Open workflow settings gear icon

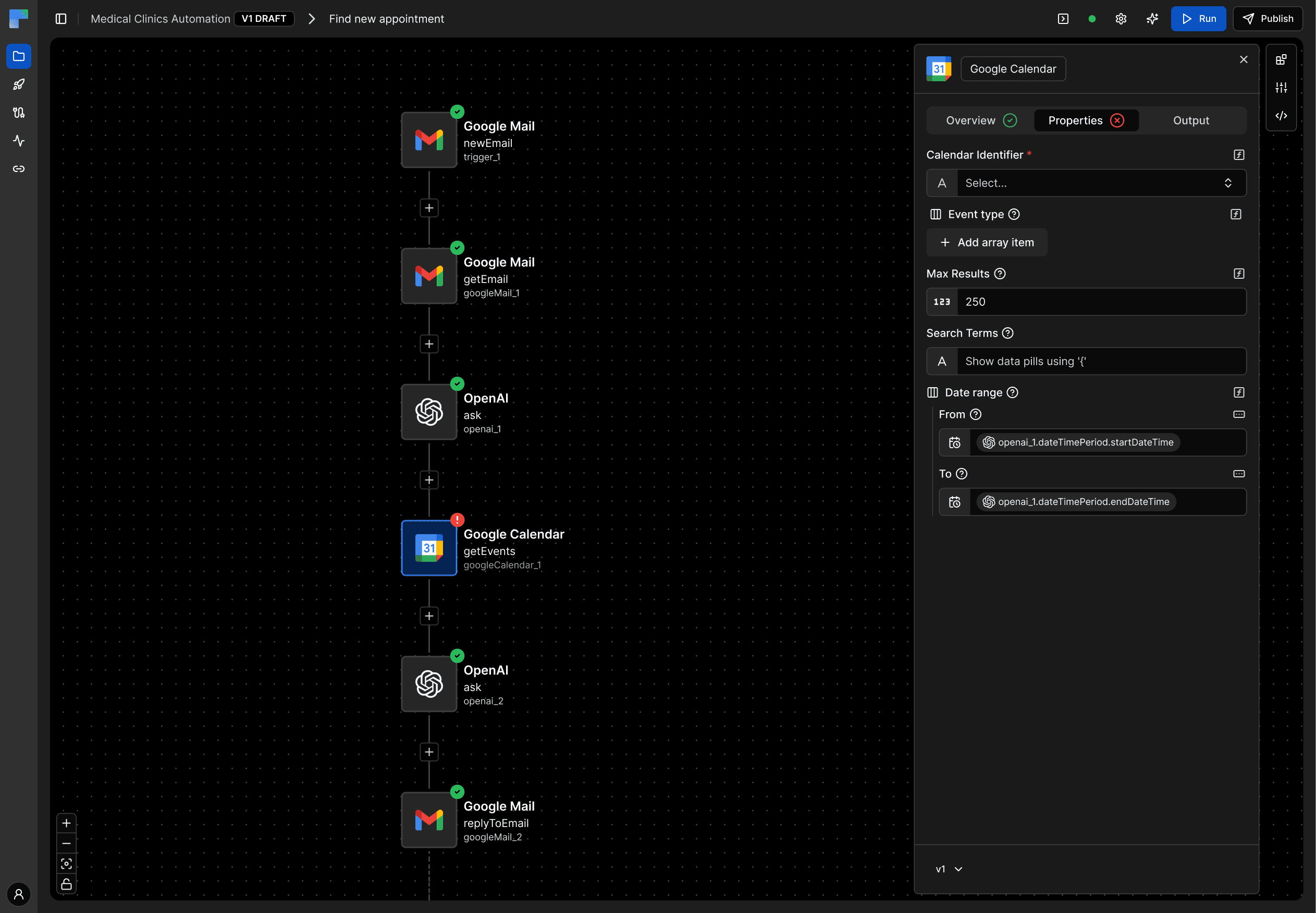tap(1121, 18)
